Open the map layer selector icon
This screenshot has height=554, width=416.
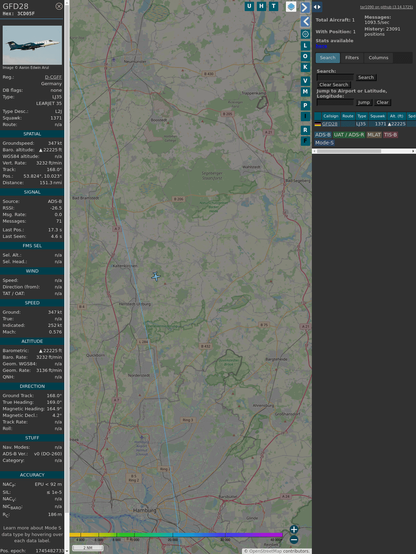point(291,7)
